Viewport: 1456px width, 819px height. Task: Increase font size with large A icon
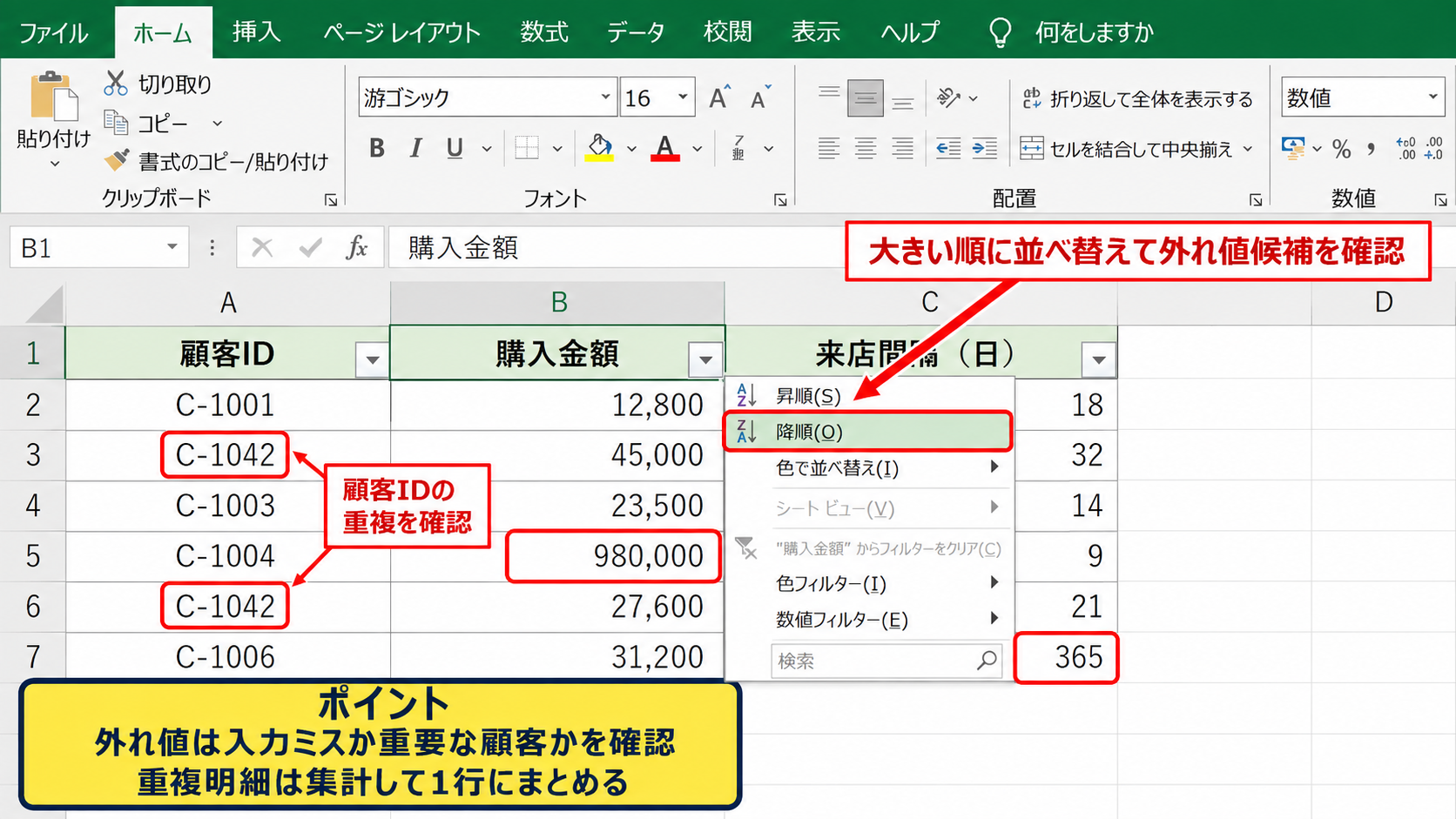(719, 97)
